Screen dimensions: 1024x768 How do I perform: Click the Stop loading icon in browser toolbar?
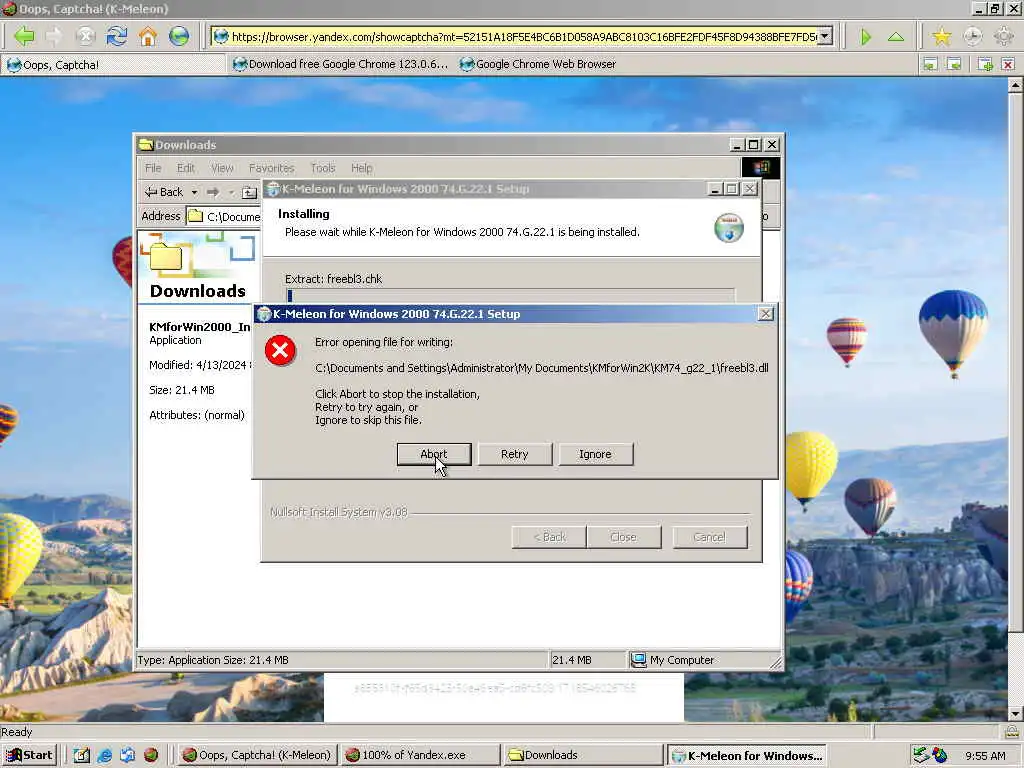point(86,36)
